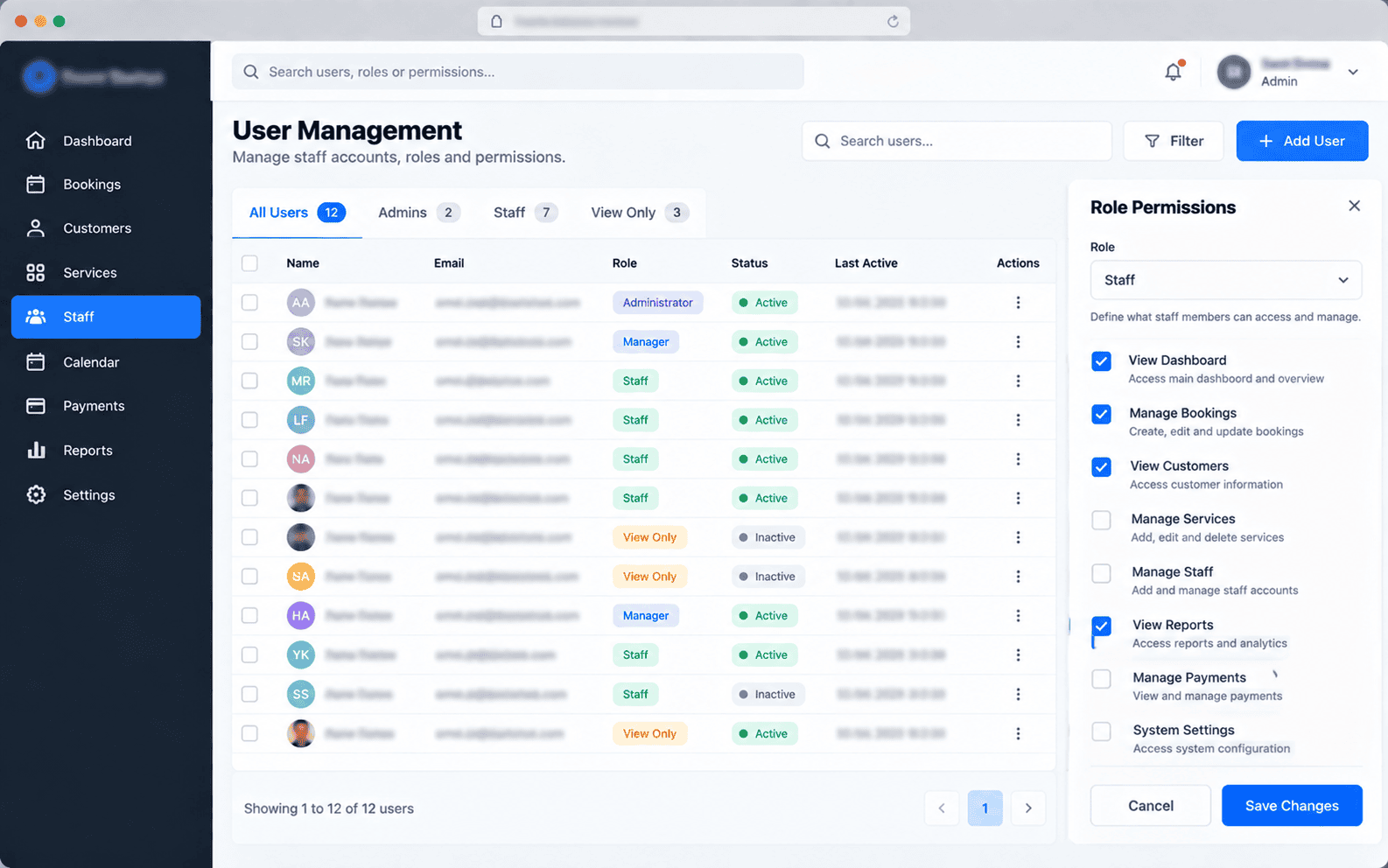Open actions menu for the YK user row
Image resolution: width=1388 pixels, height=868 pixels.
click(x=1018, y=654)
